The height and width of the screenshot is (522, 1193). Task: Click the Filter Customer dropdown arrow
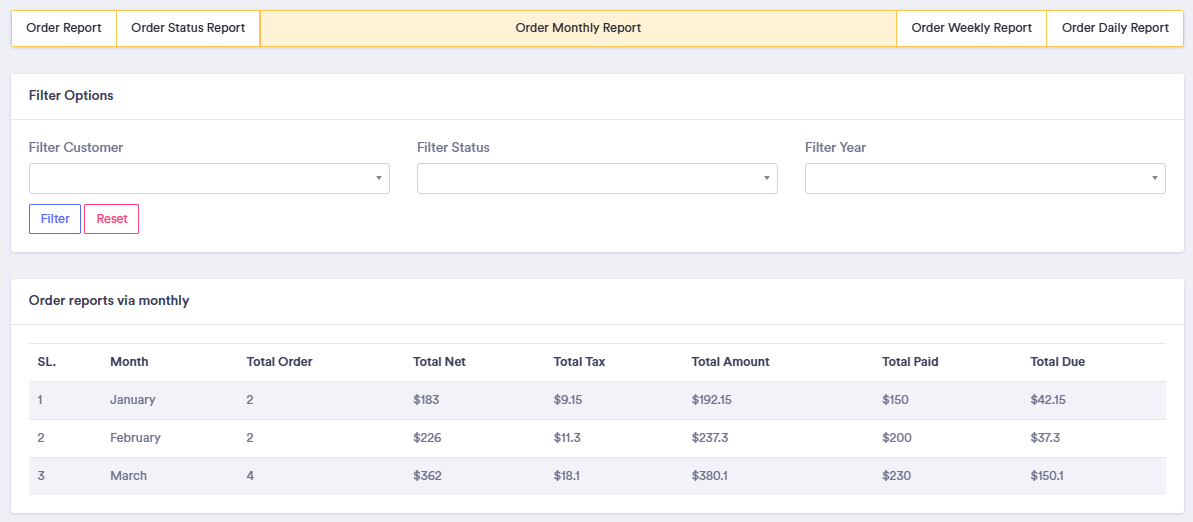click(x=379, y=179)
